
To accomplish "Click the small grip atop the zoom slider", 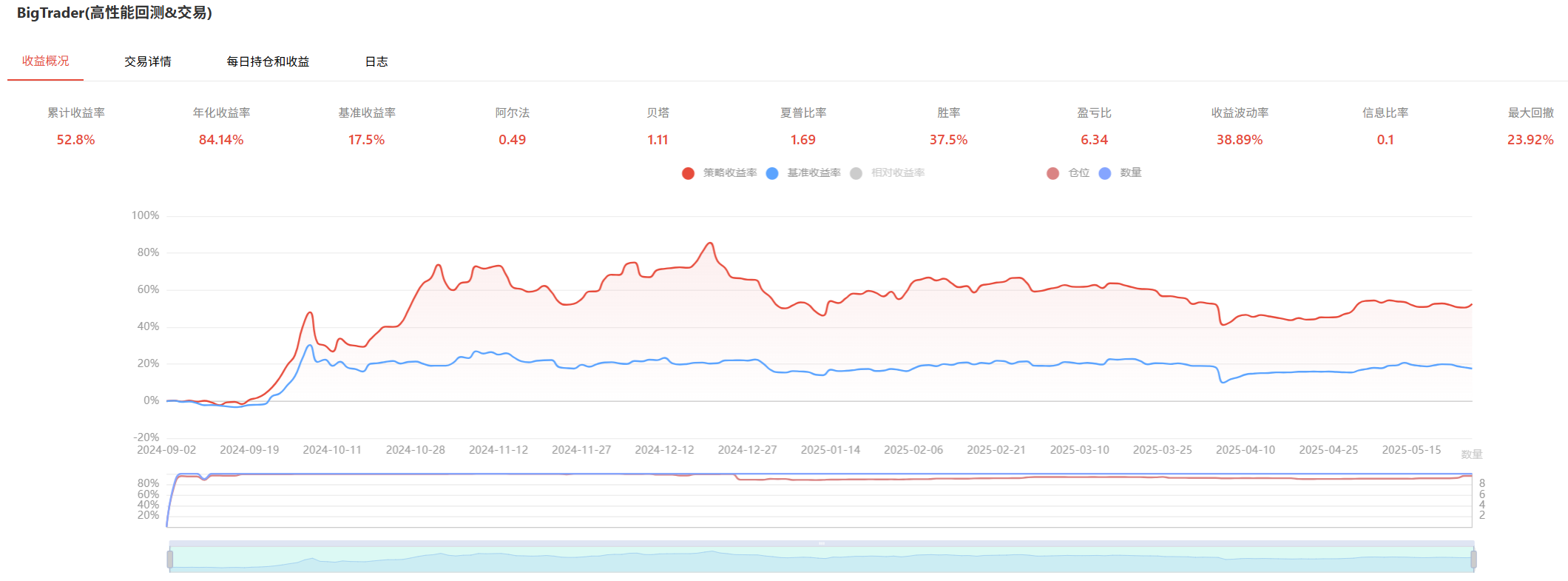I will click(x=821, y=543).
